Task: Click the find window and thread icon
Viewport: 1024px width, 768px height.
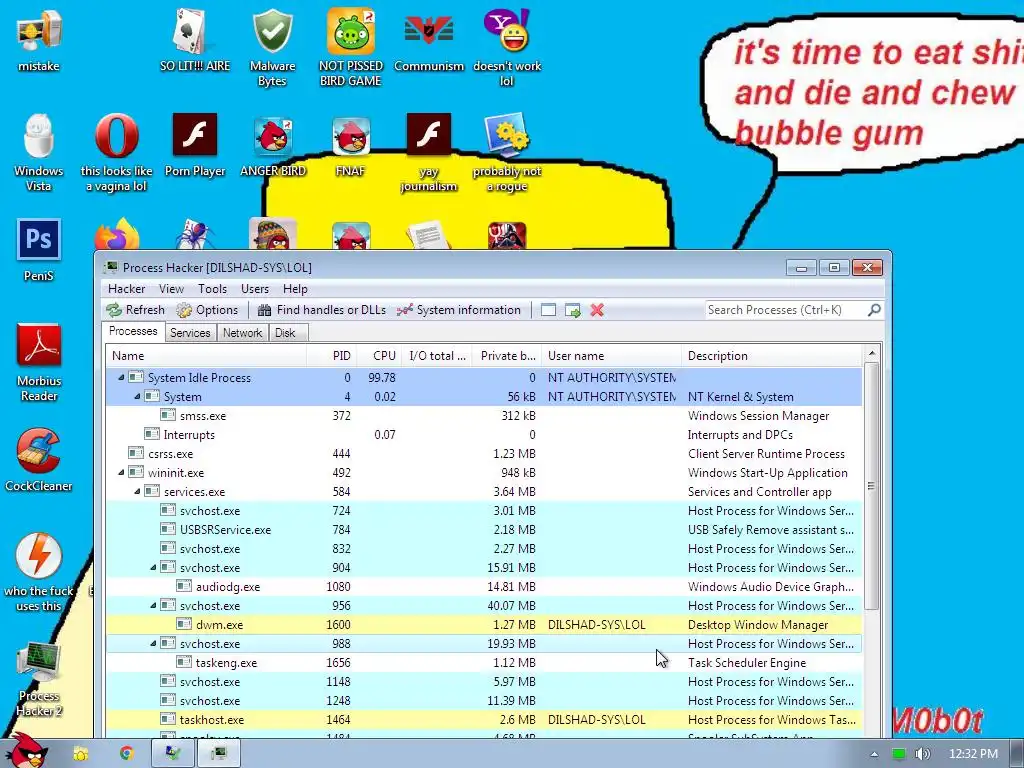Action: [x=573, y=310]
